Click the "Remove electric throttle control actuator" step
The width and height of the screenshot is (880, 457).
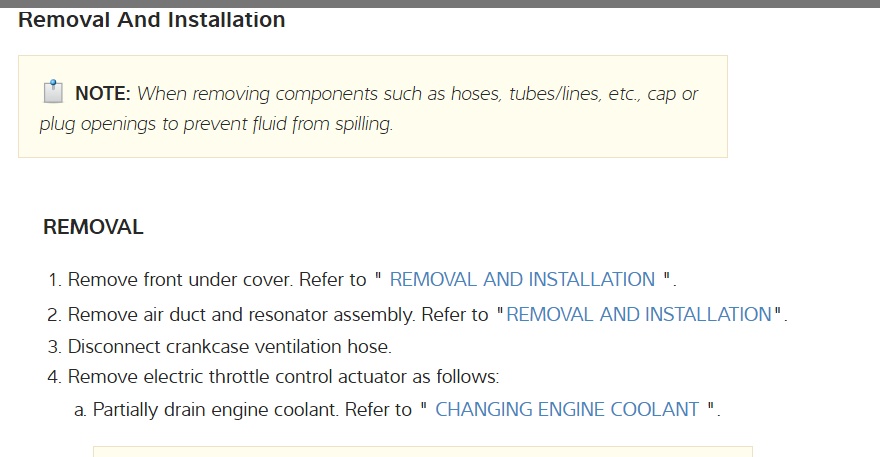pos(283,378)
